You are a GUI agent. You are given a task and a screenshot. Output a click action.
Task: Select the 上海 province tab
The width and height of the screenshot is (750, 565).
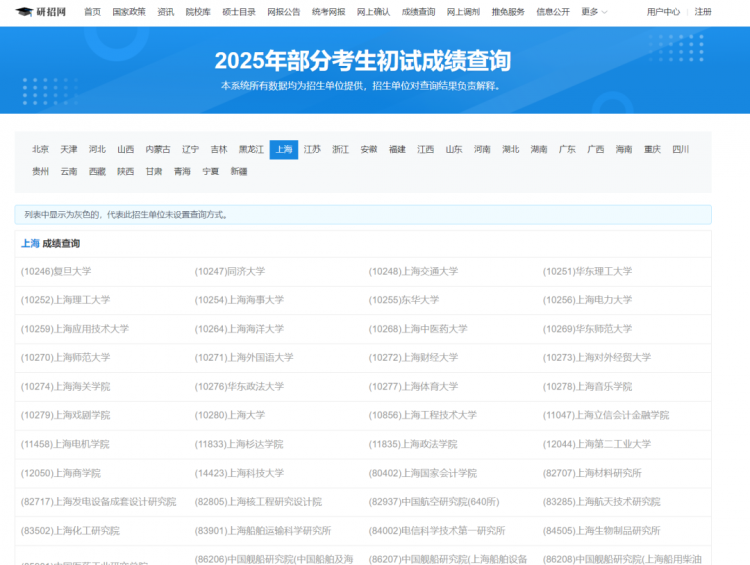tap(284, 149)
